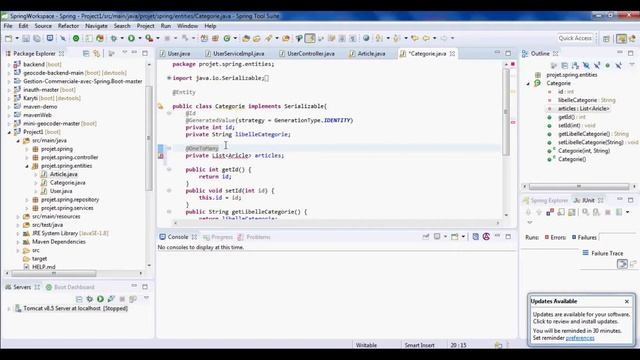Click the New Java Class green icon
Image resolution: width=640 pixels, height=360 pixels.
click(227, 38)
